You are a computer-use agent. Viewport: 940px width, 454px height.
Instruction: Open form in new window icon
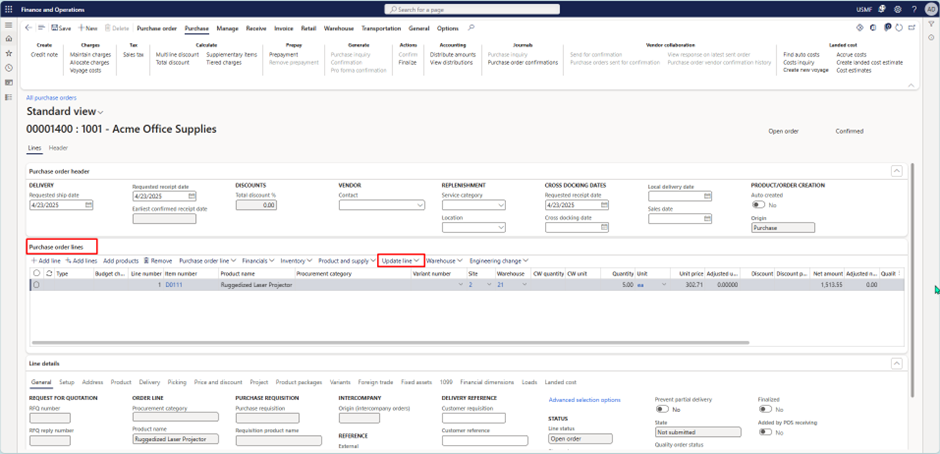coord(912,28)
